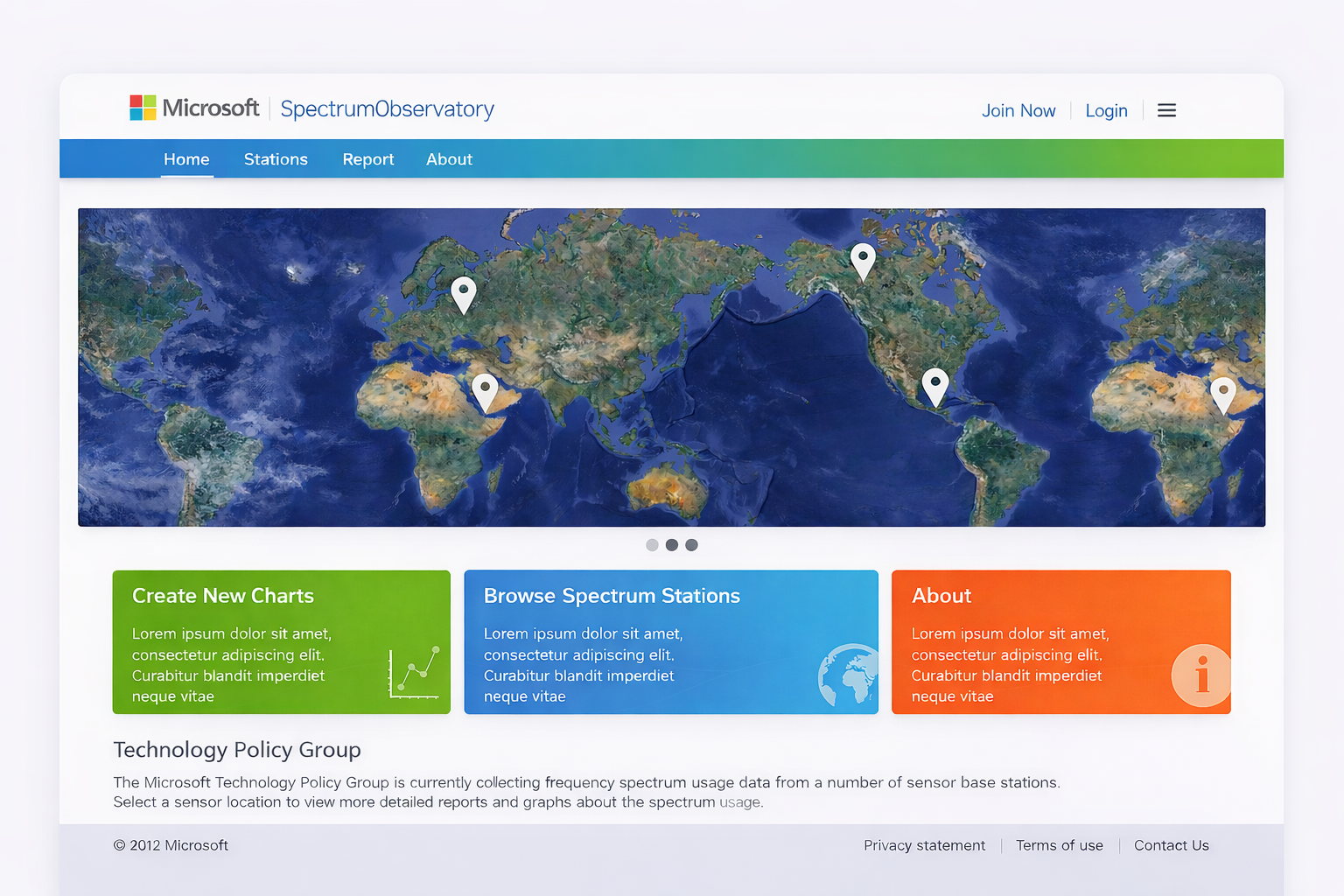Click the Create New Charts tile heading
Viewport: 1344px width, 896px height.
coord(223,596)
